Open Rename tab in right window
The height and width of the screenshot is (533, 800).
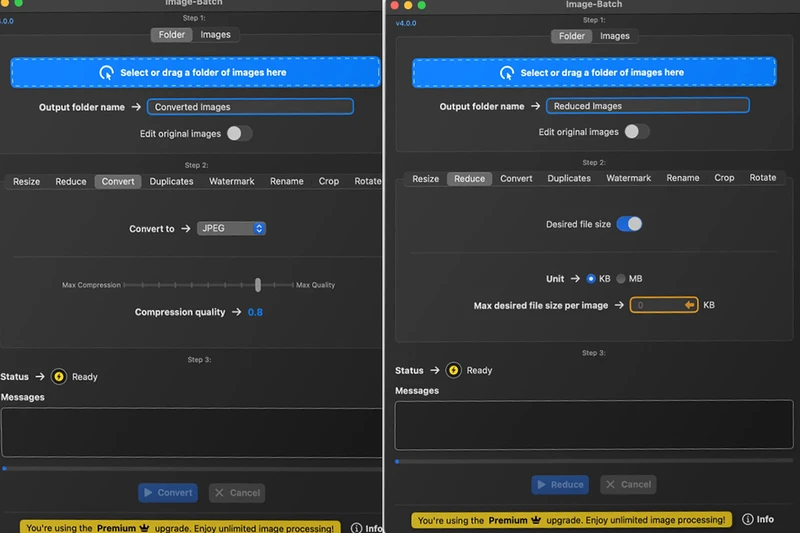[x=683, y=178]
